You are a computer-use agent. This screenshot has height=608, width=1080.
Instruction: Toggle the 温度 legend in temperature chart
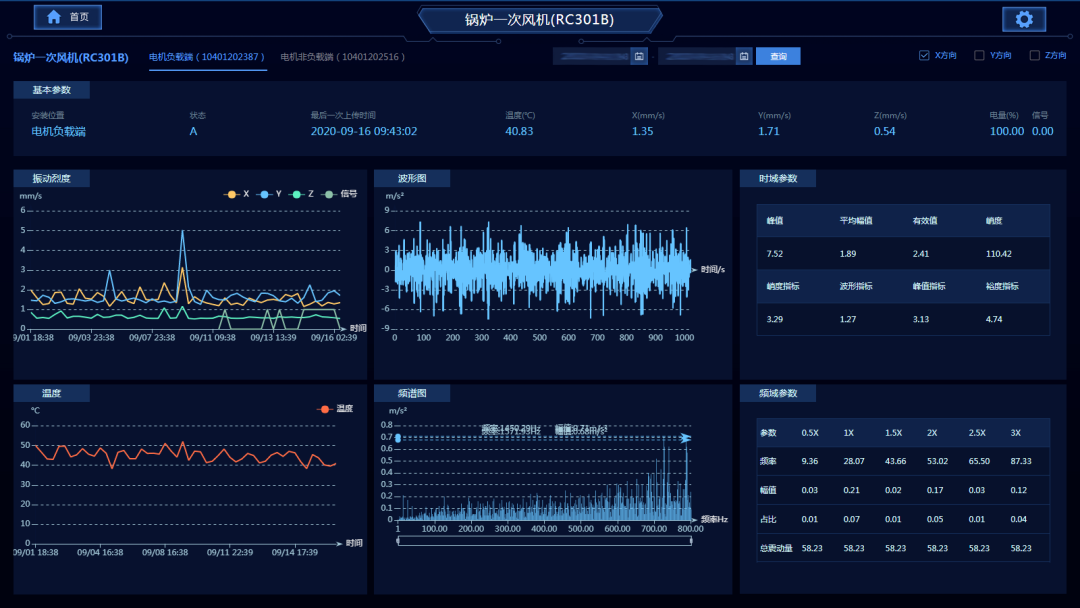pos(335,409)
